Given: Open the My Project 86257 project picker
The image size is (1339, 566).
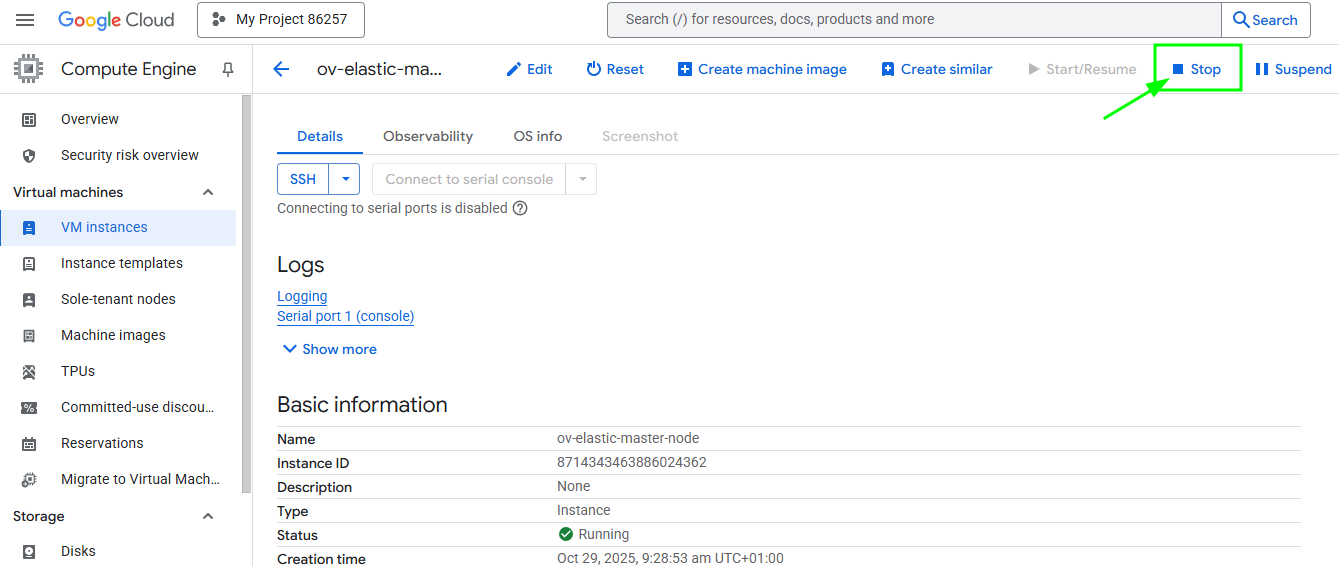Looking at the screenshot, I should pos(281,20).
